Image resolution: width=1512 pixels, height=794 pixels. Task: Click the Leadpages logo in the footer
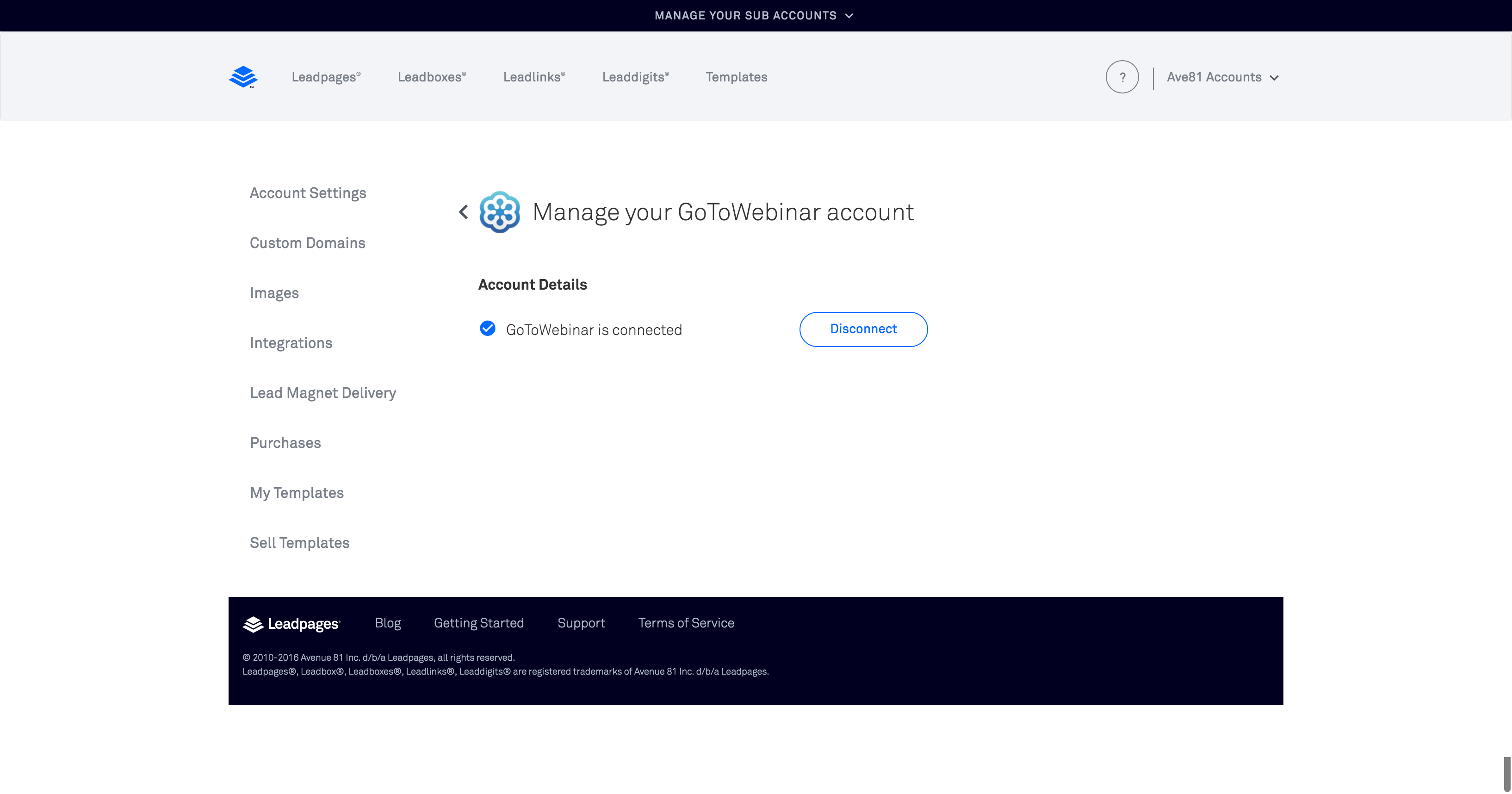(x=292, y=624)
